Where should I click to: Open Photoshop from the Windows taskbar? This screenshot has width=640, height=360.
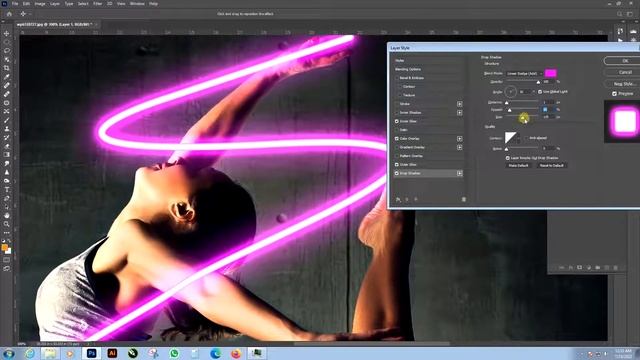(x=91, y=353)
